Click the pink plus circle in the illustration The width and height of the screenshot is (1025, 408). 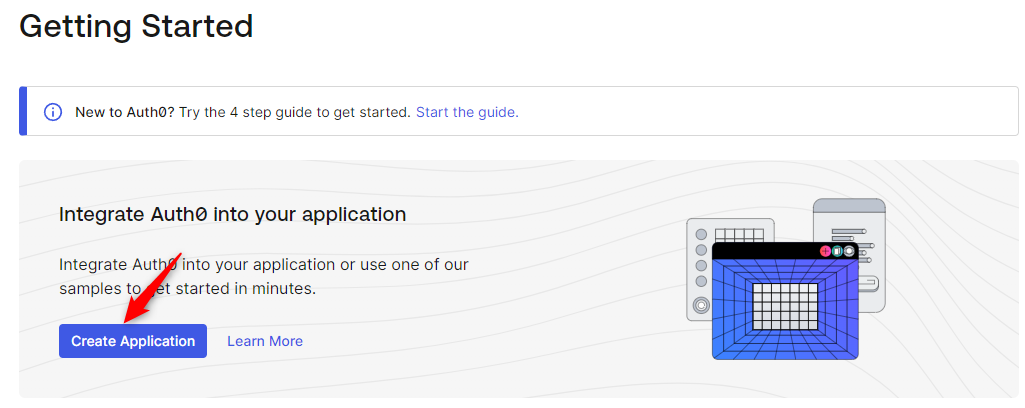(x=825, y=251)
